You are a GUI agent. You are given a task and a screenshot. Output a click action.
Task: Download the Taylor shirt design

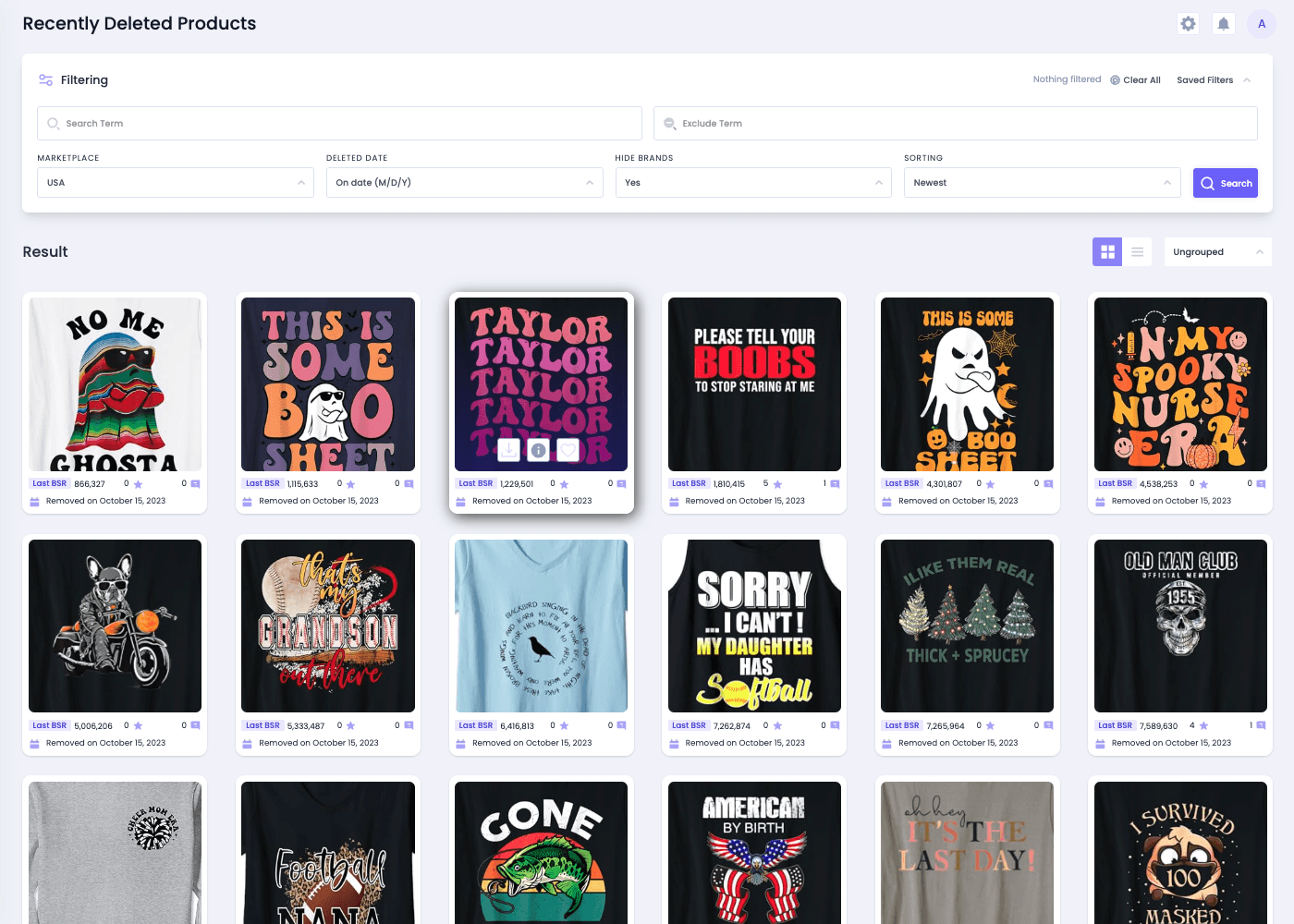tap(508, 450)
